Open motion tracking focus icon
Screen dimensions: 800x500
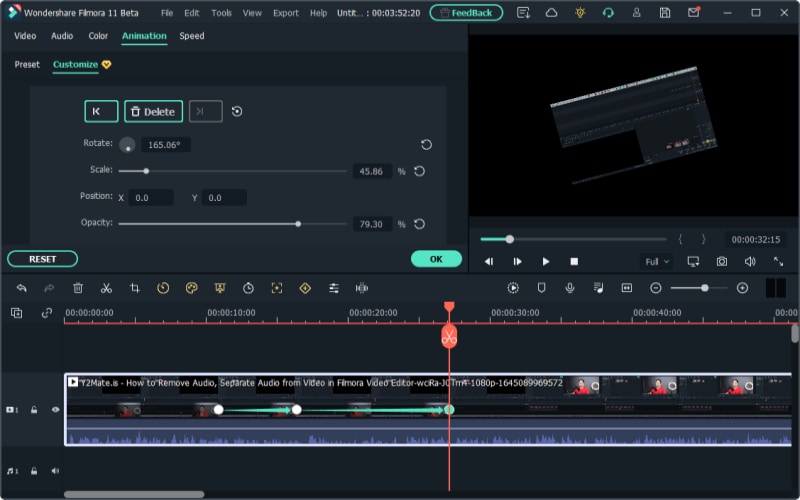277,288
